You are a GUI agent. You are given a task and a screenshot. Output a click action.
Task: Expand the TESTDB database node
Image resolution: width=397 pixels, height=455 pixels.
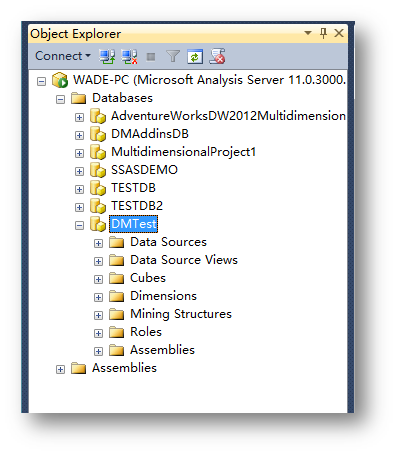(79, 189)
